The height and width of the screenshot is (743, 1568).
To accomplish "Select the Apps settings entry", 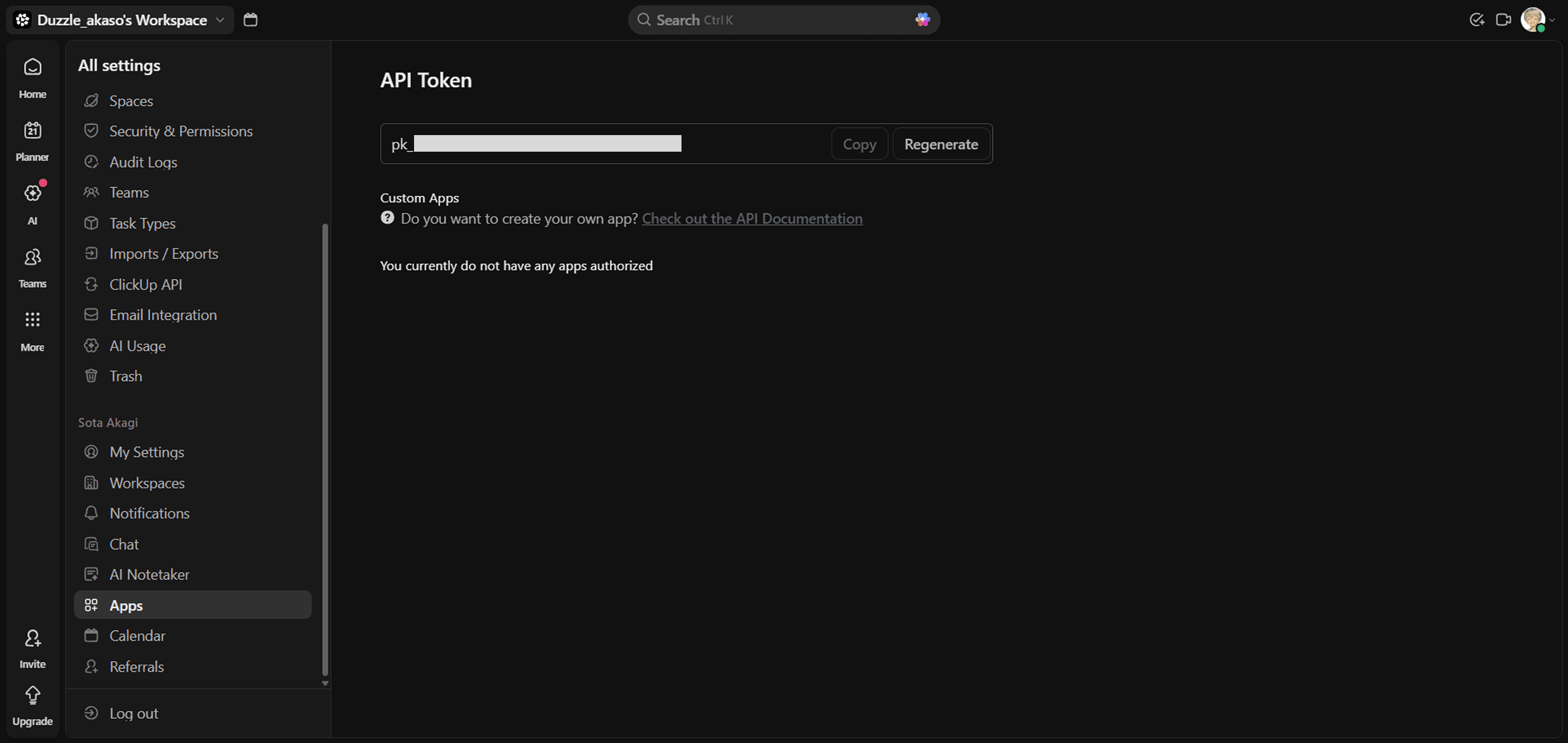I will click(x=126, y=605).
